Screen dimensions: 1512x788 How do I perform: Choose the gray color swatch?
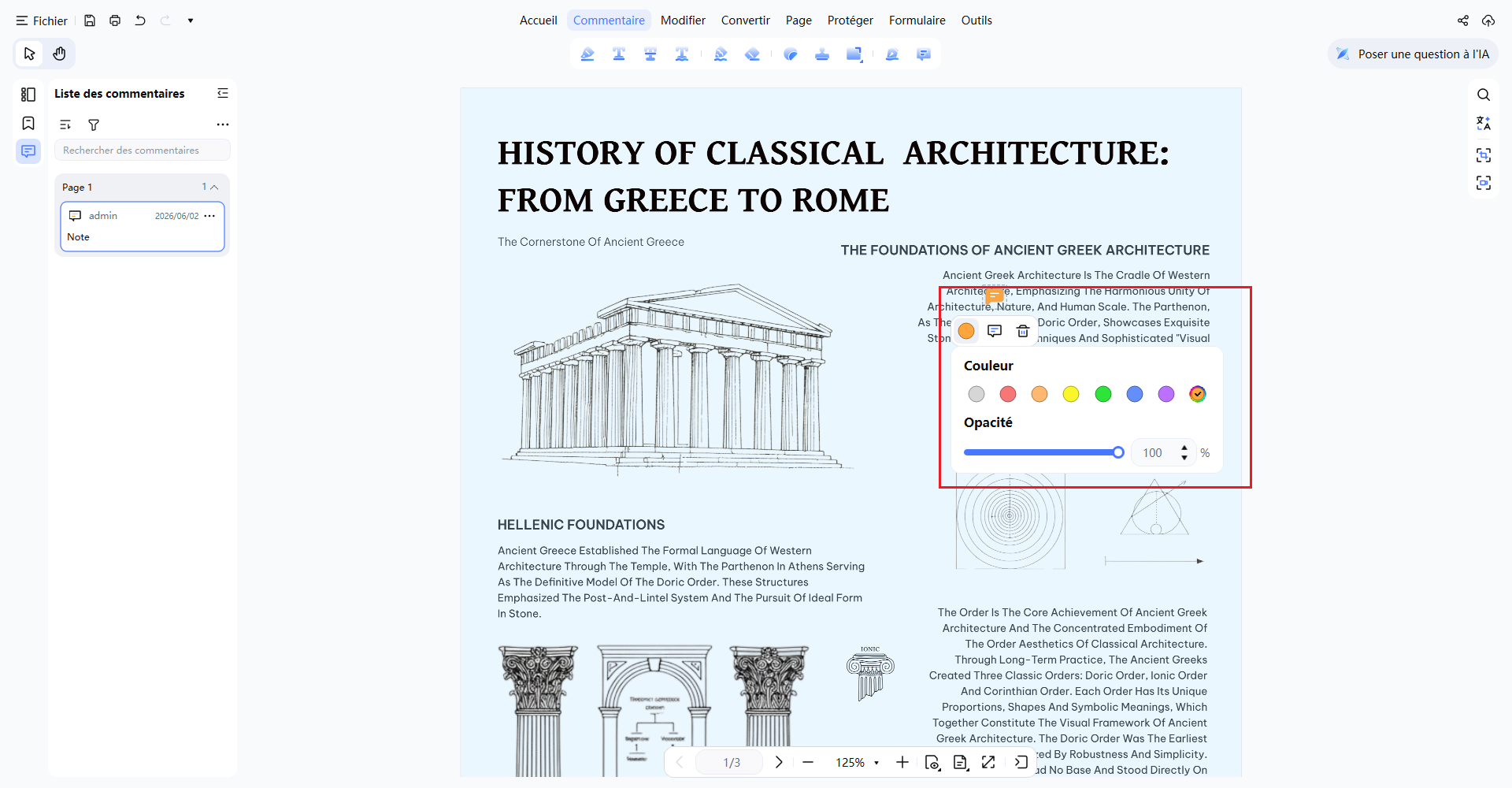(x=976, y=394)
